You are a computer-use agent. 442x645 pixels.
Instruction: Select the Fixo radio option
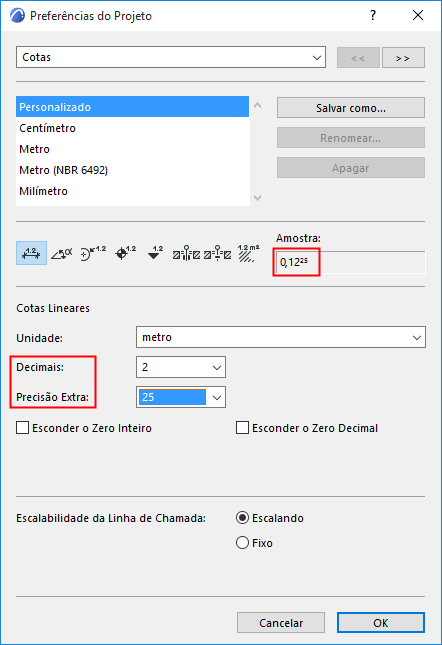[x=243, y=543]
